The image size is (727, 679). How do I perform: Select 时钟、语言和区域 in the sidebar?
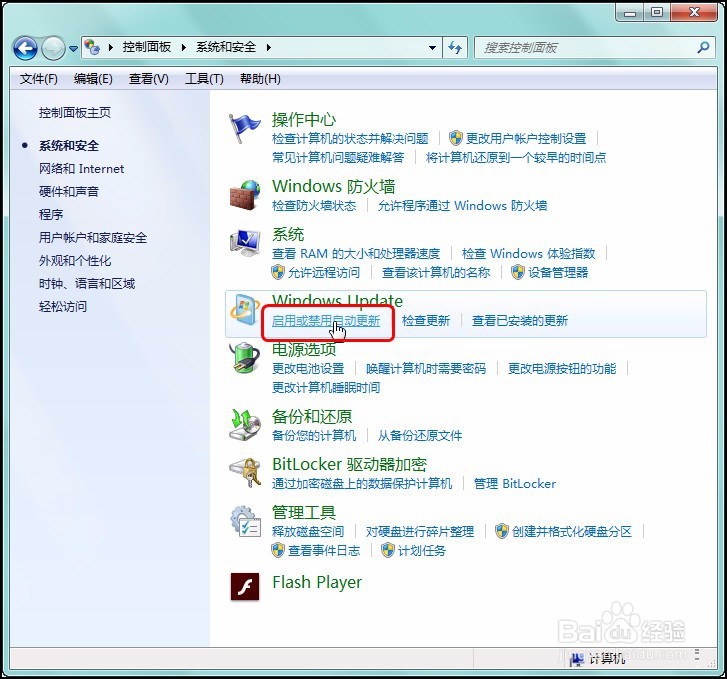click(x=87, y=283)
